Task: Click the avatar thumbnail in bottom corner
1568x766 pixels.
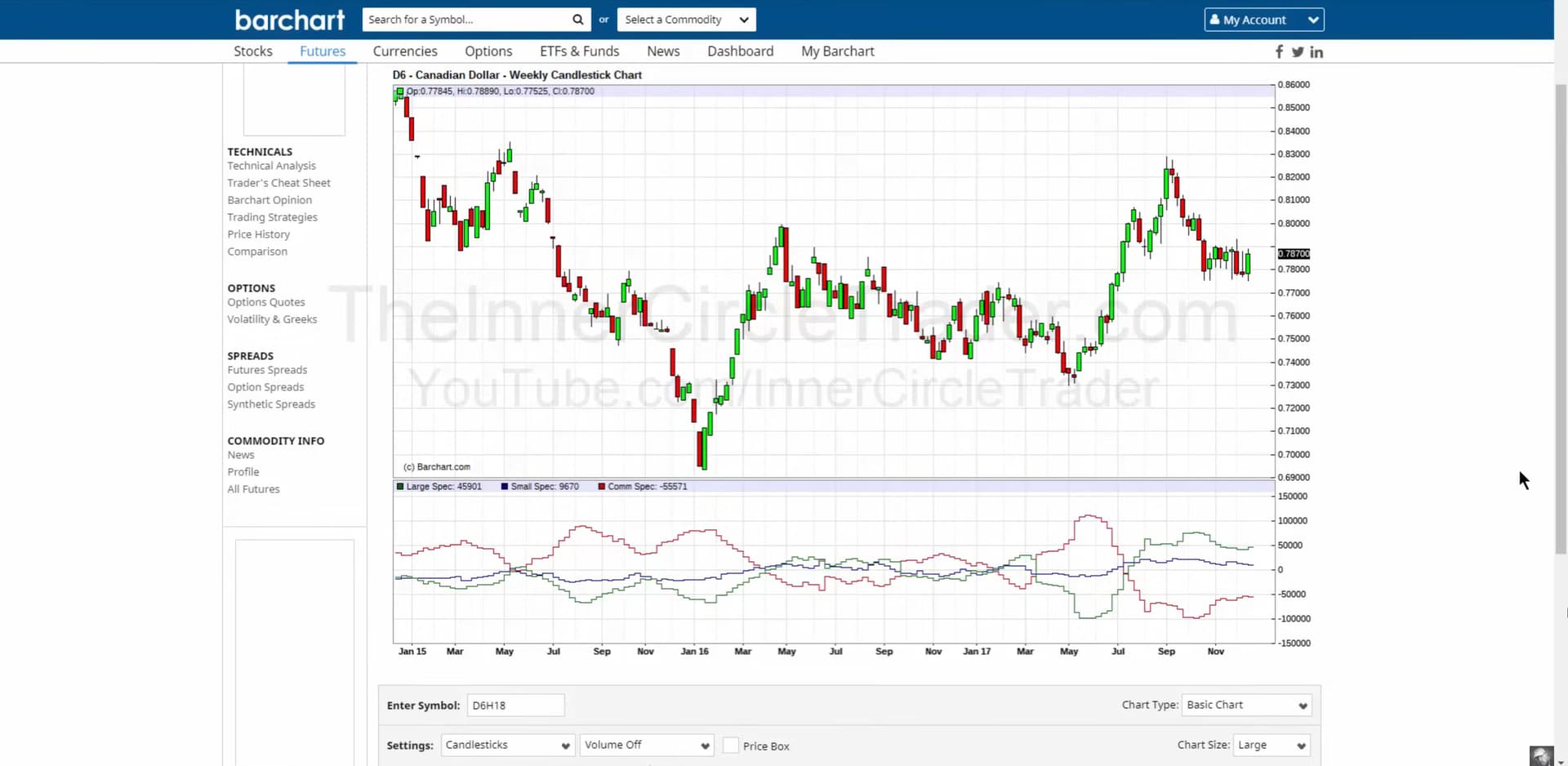Action: (x=1541, y=755)
